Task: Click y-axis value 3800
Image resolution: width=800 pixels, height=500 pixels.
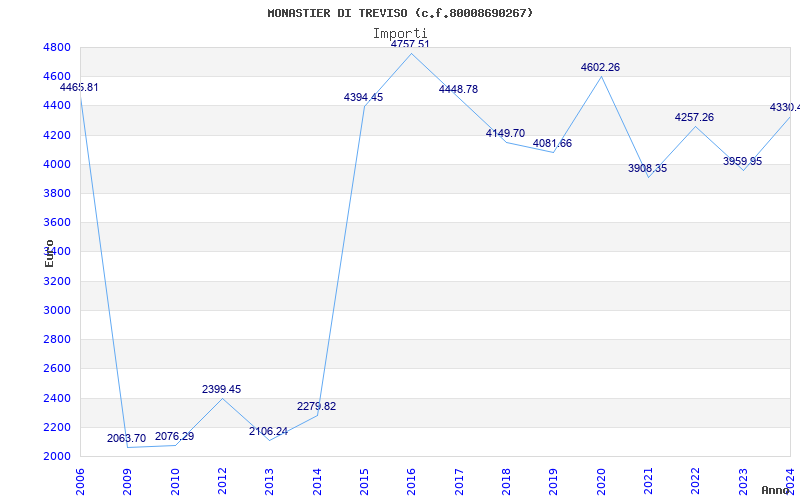Action: [58, 193]
